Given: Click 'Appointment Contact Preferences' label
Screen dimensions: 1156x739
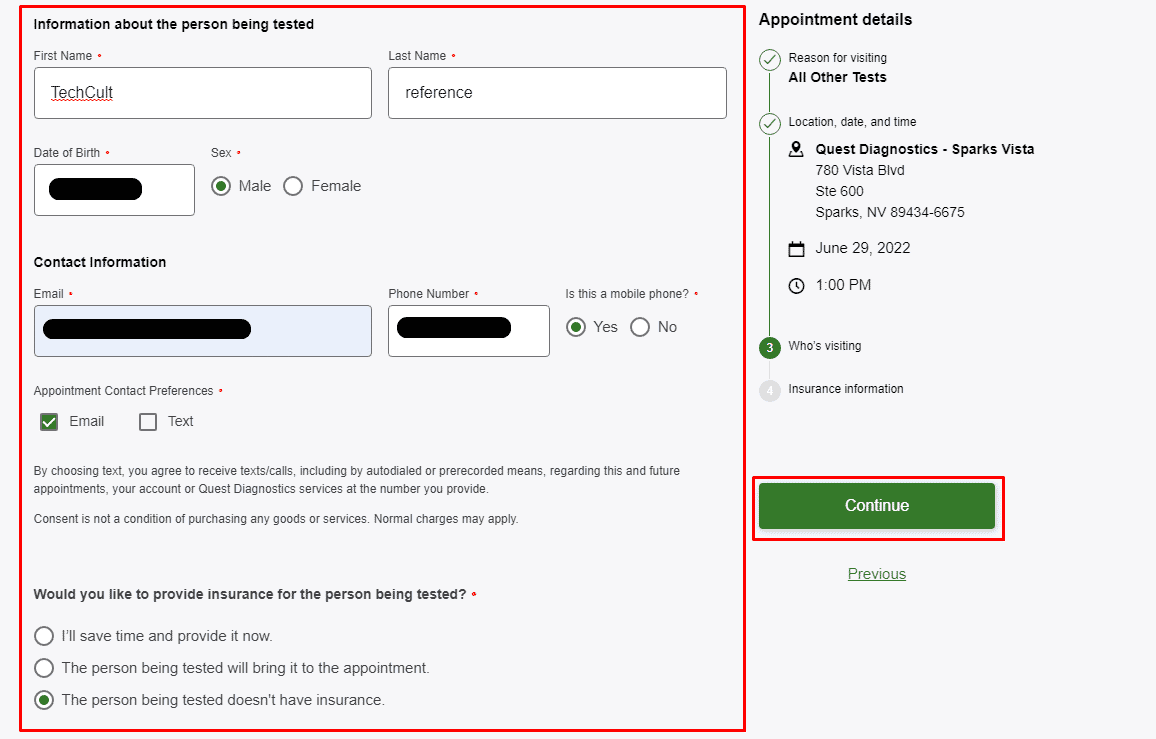Looking at the screenshot, I should [123, 391].
